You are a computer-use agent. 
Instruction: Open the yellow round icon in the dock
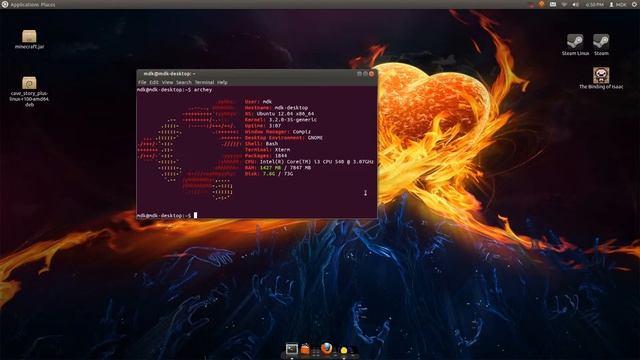pos(344,350)
